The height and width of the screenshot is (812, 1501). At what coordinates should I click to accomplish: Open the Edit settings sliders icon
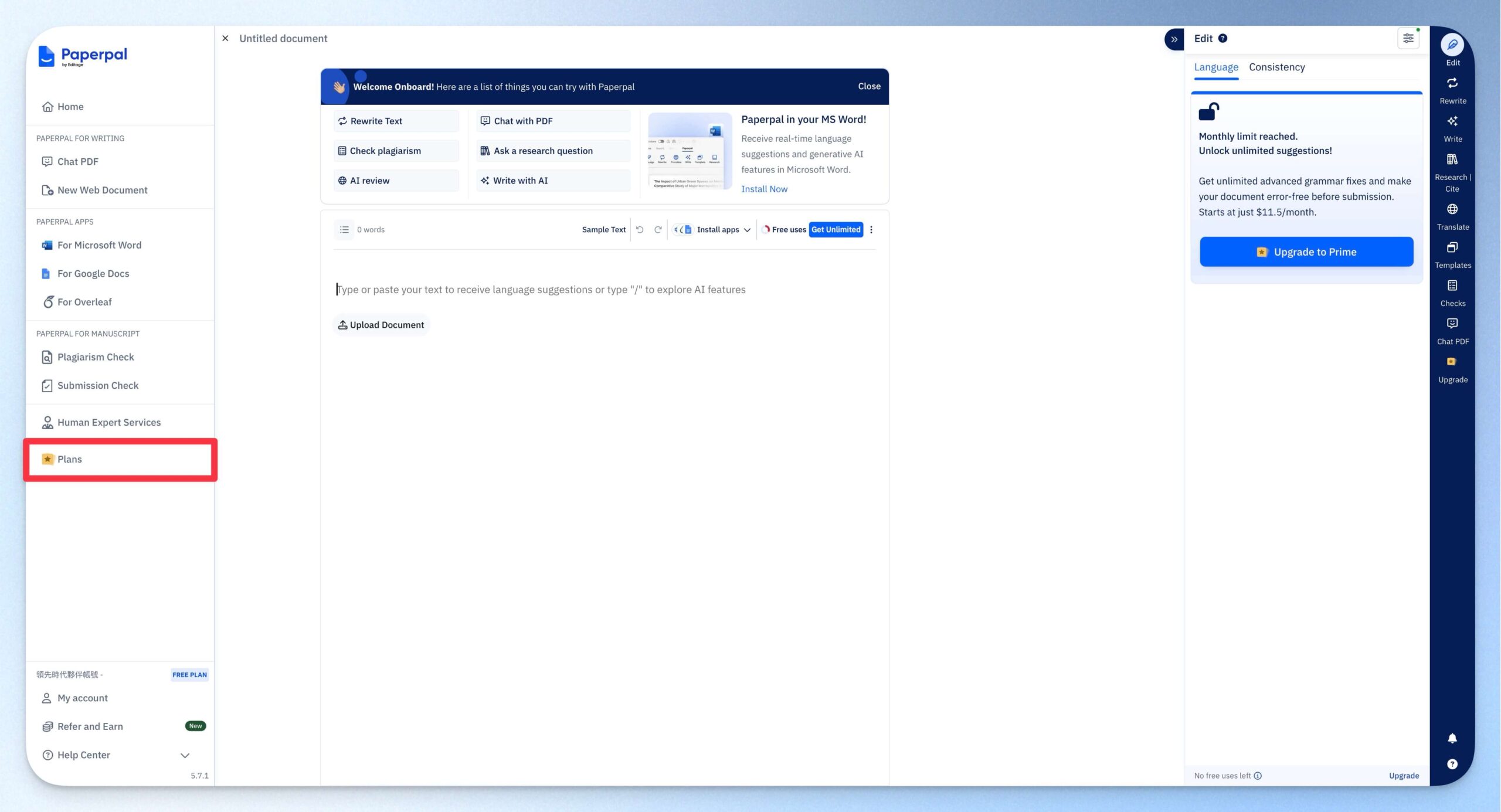tap(1408, 39)
